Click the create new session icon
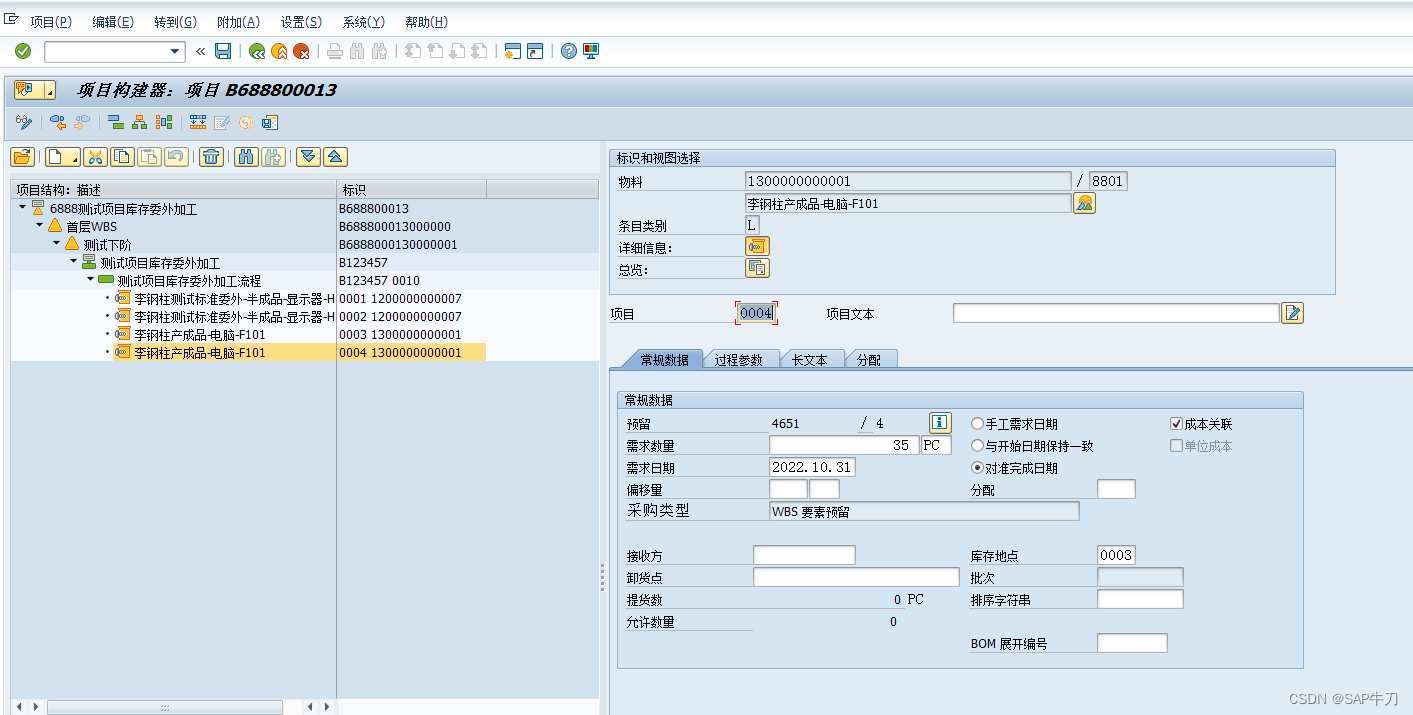This screenshot has height=715, width=1413. (x=513, y=51)
